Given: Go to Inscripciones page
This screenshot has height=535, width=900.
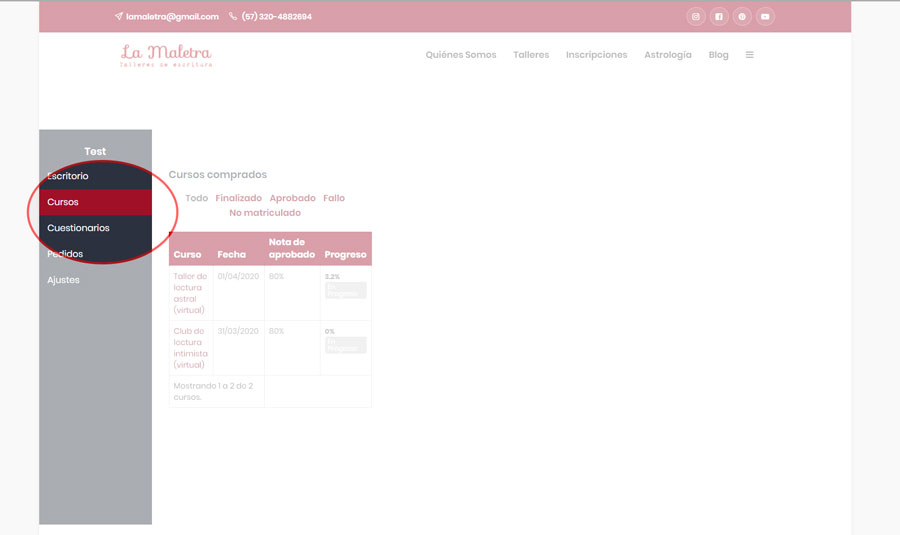Looking at the screenshot, I should (596, 55).
